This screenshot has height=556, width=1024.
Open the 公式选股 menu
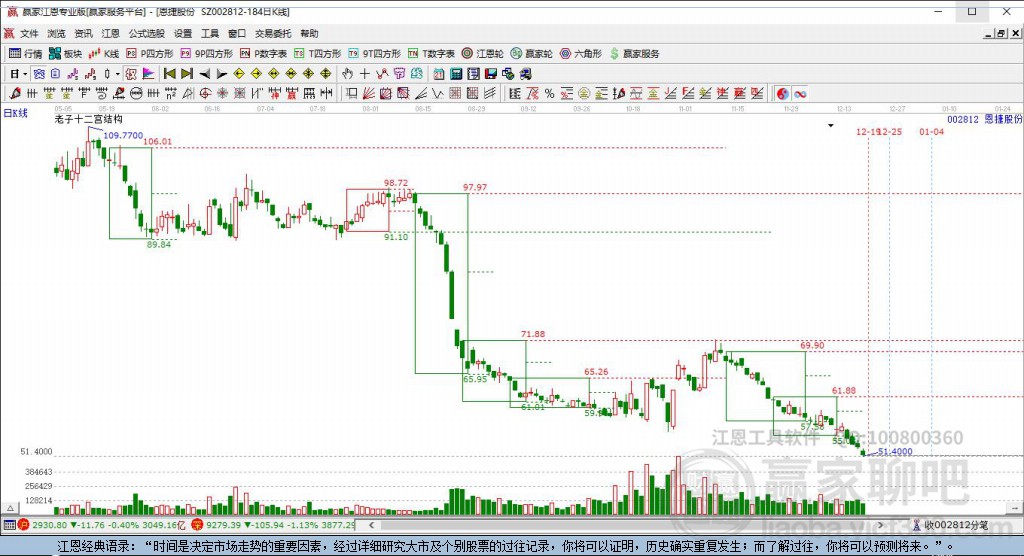[x=146, y=33]
